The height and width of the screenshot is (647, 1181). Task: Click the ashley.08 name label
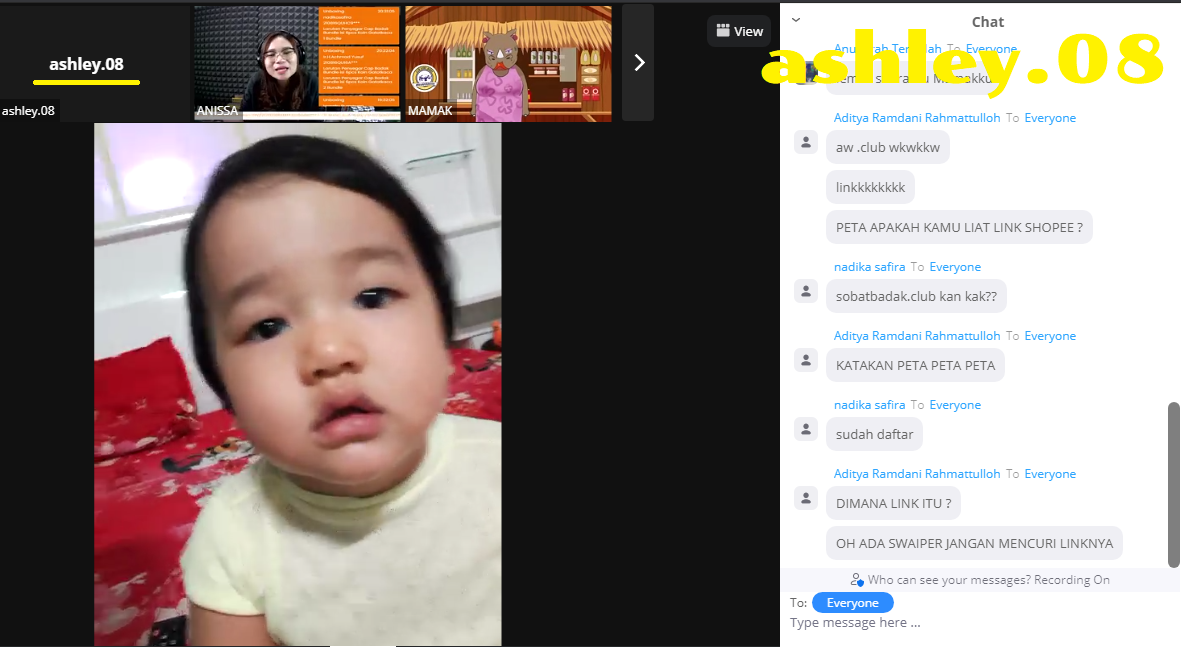coord(28,111)
